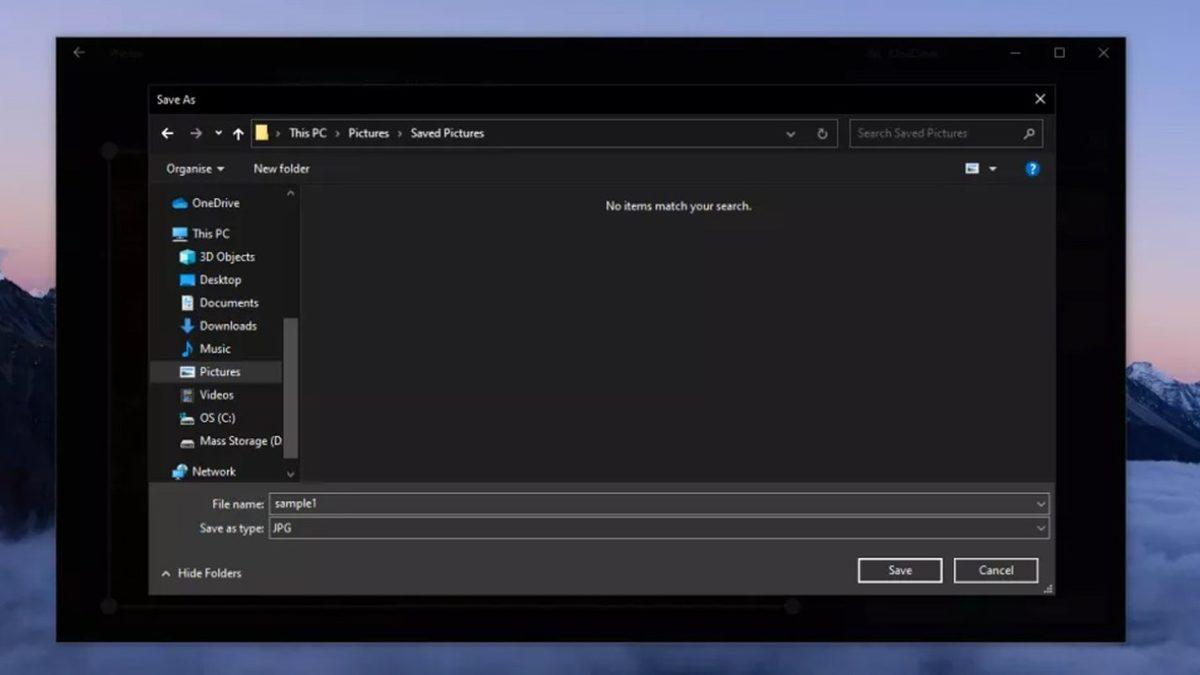Click the Up one level arrow
1200x675 pixels.
[x=238, y=133]
